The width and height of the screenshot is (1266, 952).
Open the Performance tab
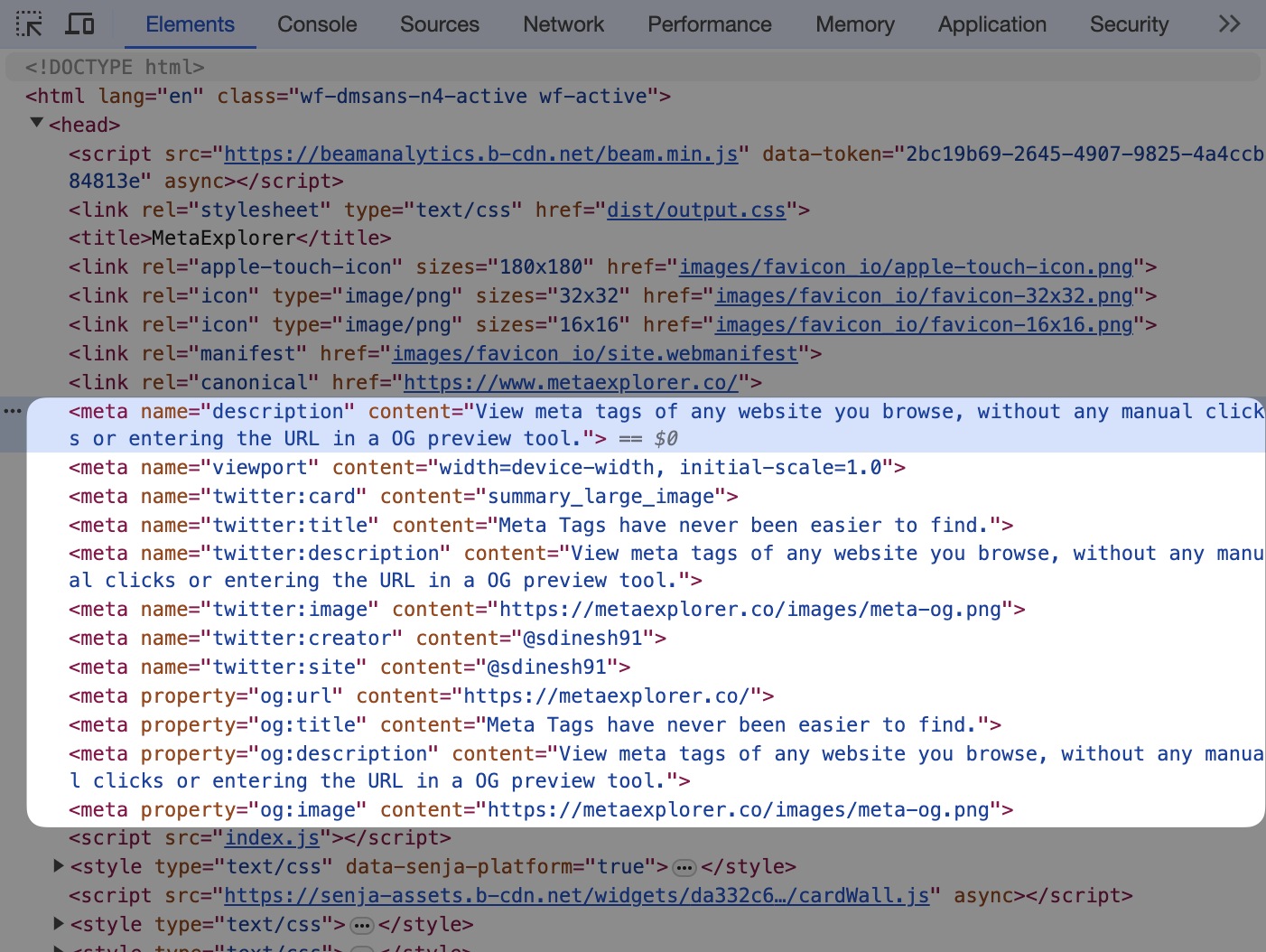(x=710, y=24)
